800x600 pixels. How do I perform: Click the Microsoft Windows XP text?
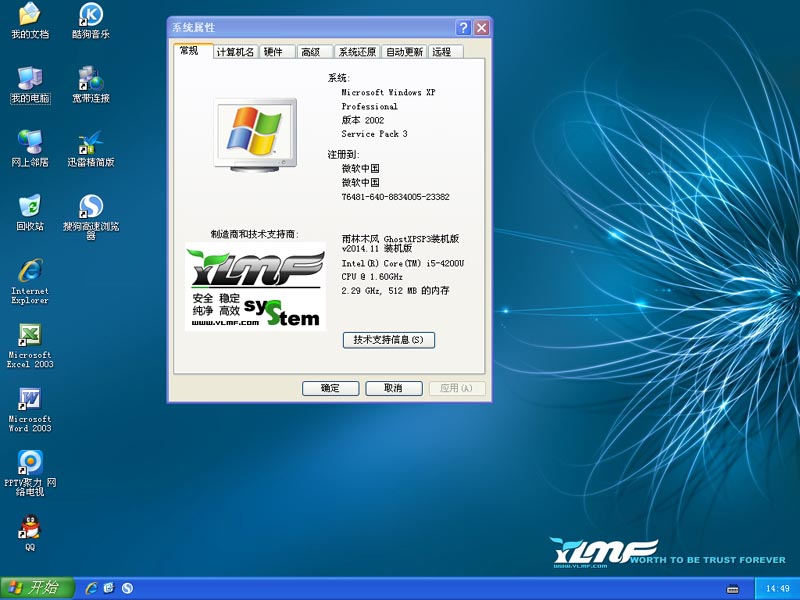tap(388, 92)
